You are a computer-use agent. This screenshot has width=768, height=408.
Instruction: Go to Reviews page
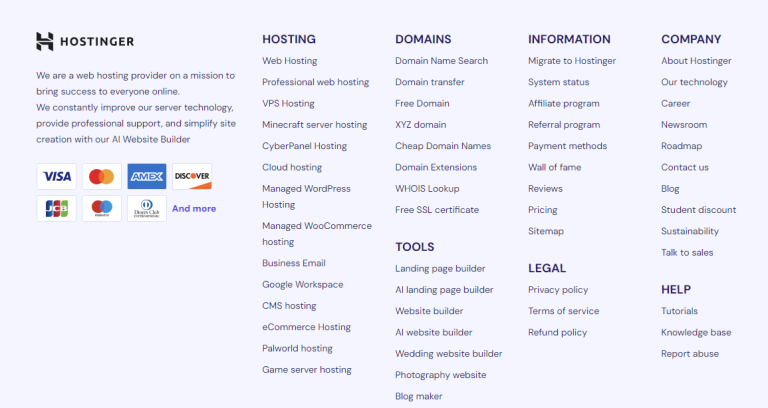(x=545, y=189)
